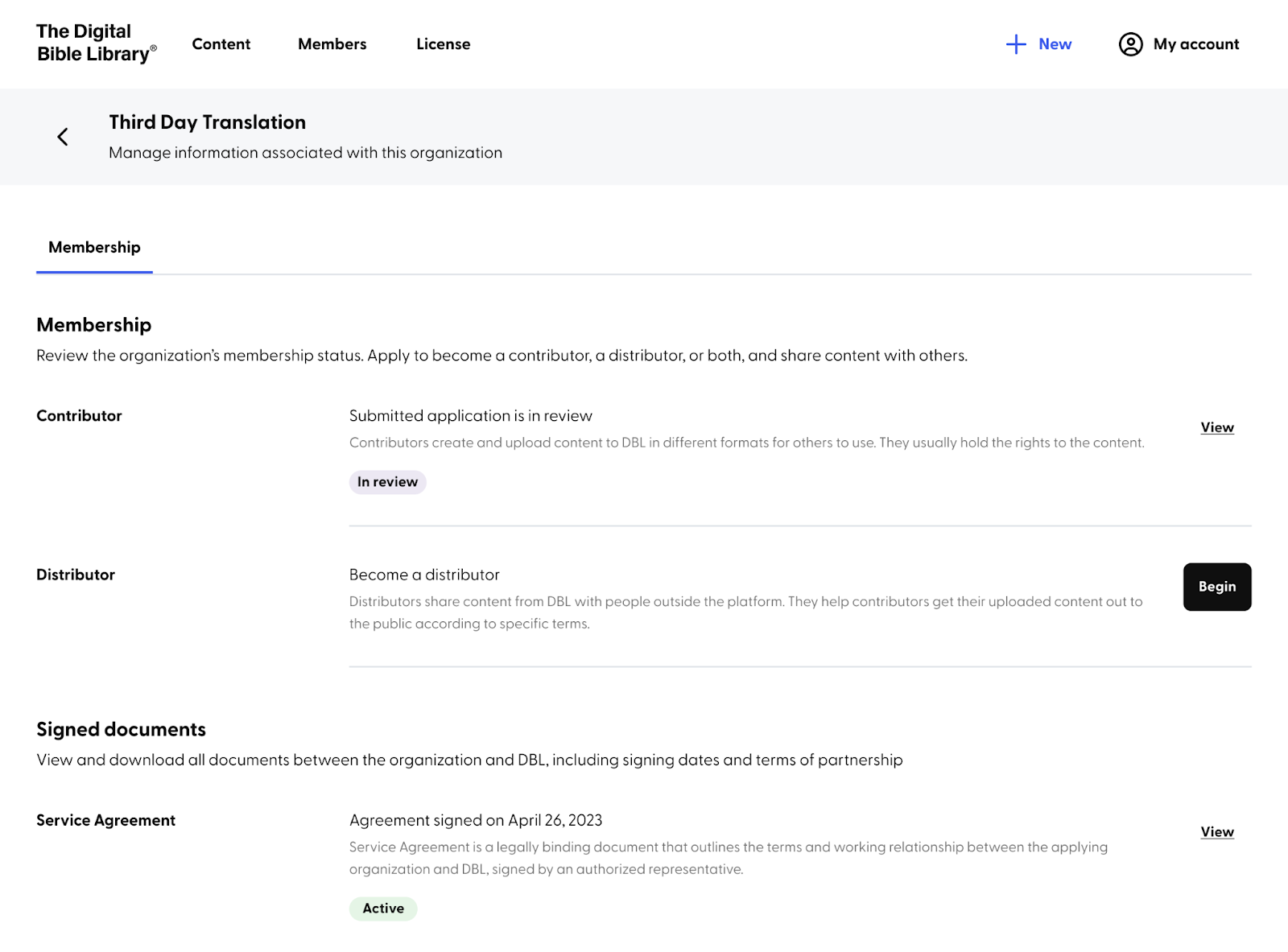Click the New link text
Viewport: 1288px width, 952px height.
tap(1055, 44)
